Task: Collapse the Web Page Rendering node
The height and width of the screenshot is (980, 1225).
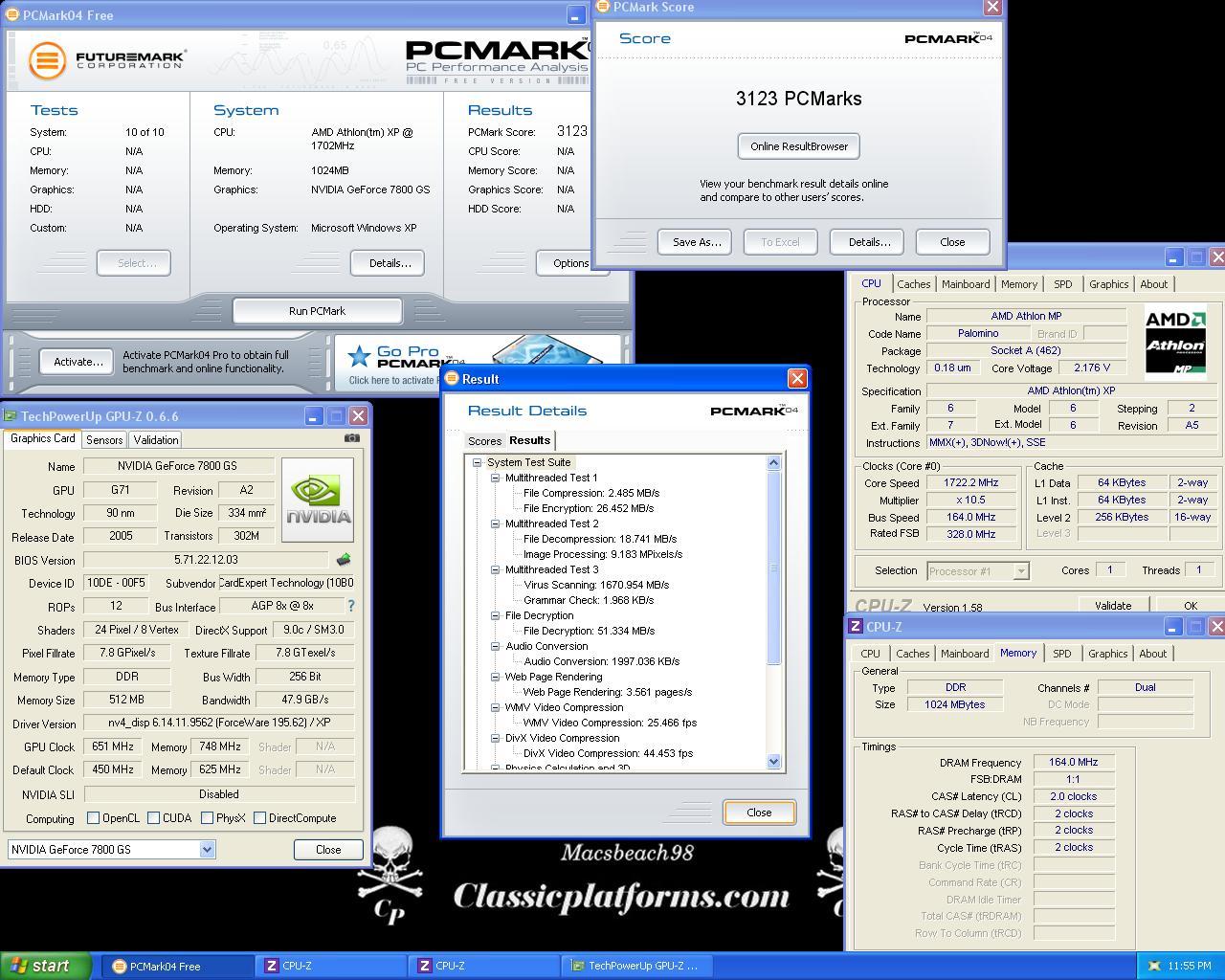Action: (495, 677)
